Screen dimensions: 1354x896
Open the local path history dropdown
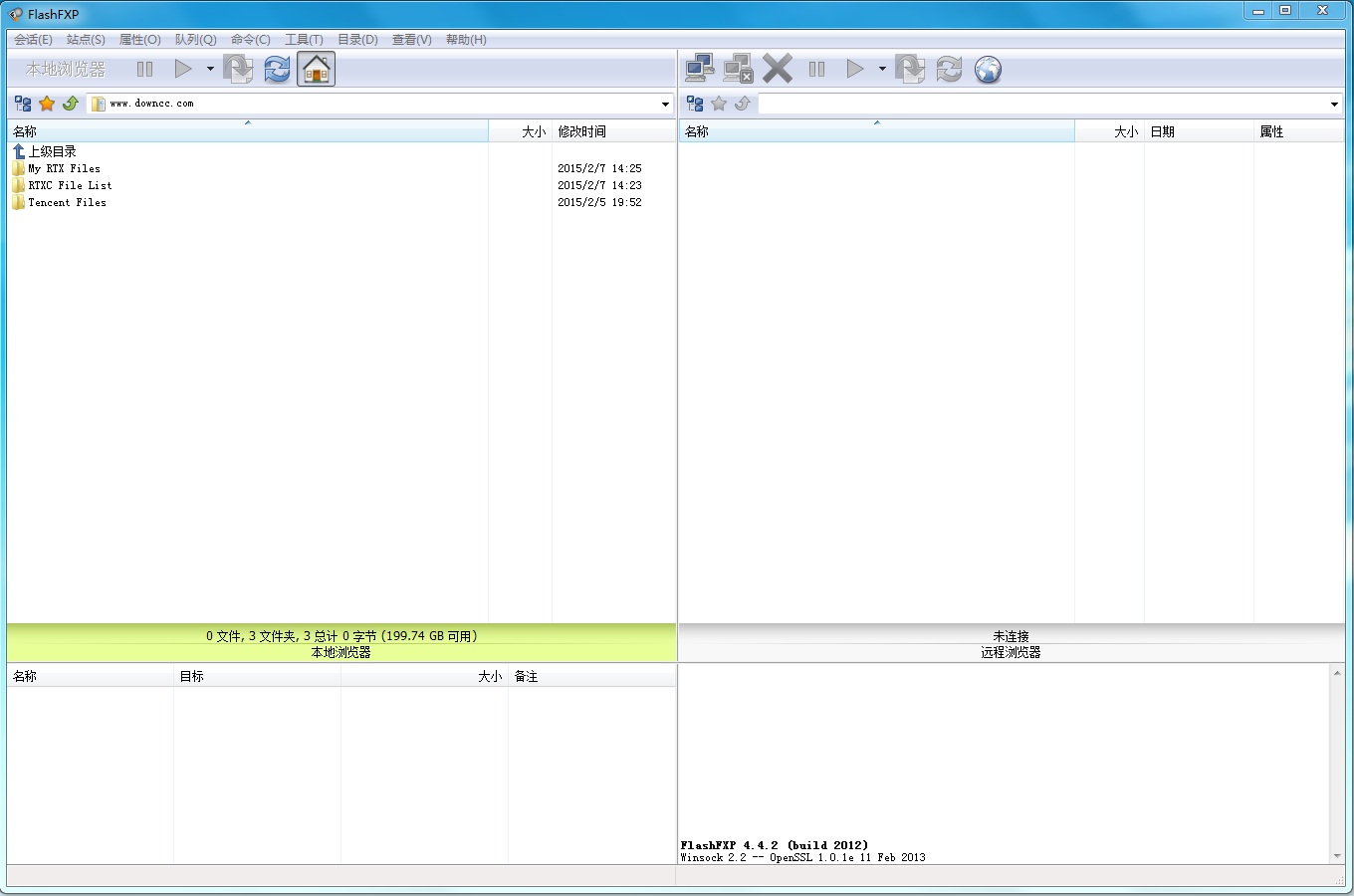[x=664, y=104]
